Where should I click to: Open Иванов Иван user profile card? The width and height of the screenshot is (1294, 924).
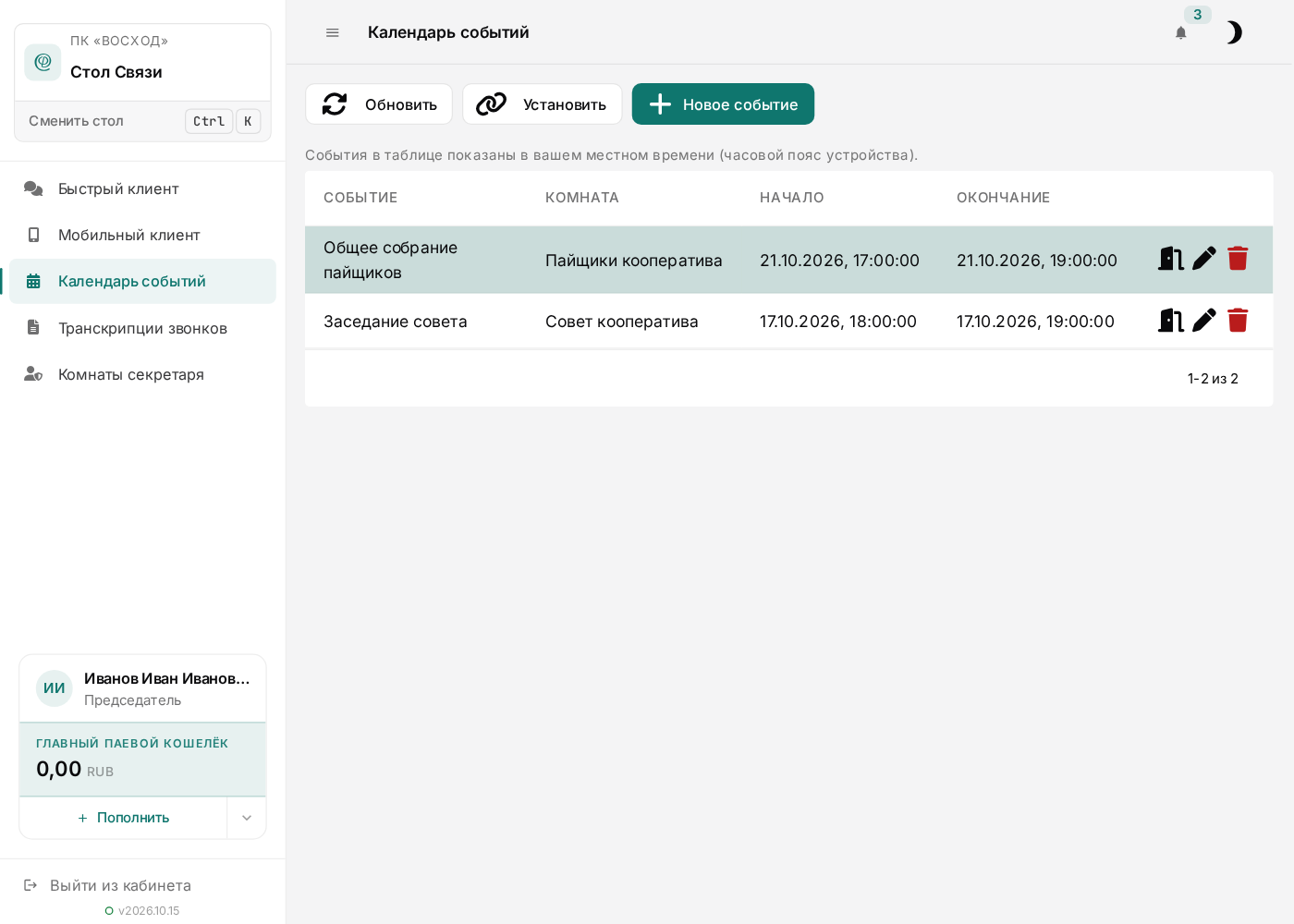(x=142, y=688)
